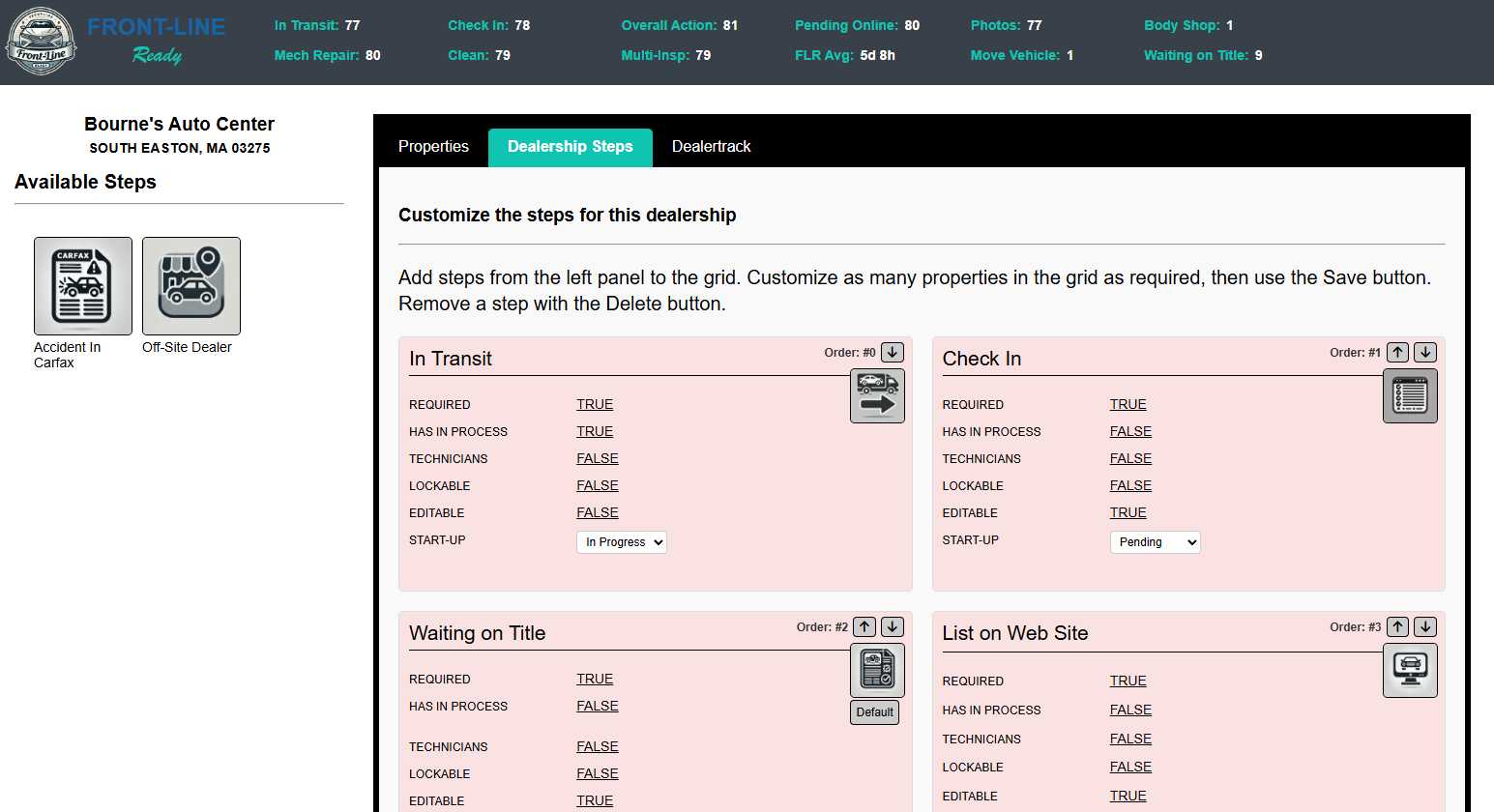The image size is (1494, 812).
Task: Toggle Check In EDITABLE value
Action: [x=1128, y=513]
